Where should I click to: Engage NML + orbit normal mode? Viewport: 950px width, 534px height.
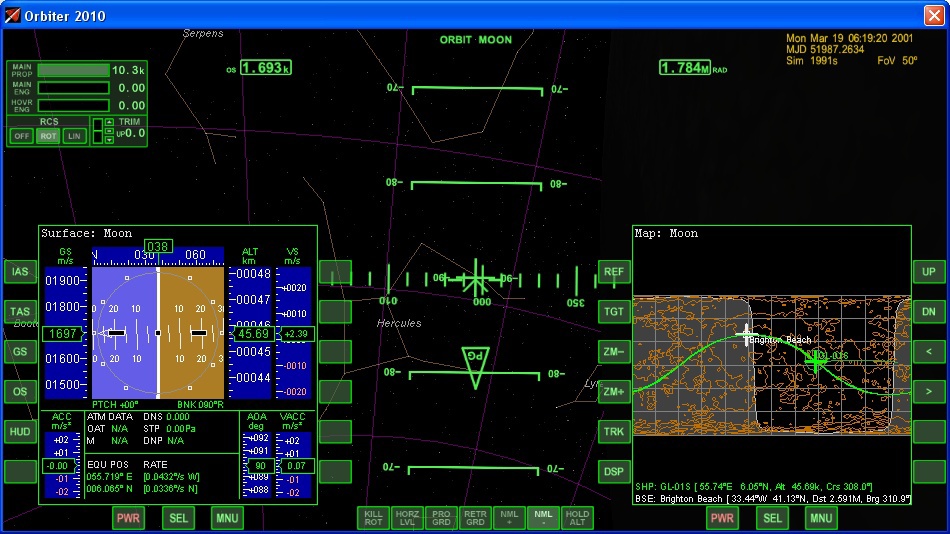(509, 518)
